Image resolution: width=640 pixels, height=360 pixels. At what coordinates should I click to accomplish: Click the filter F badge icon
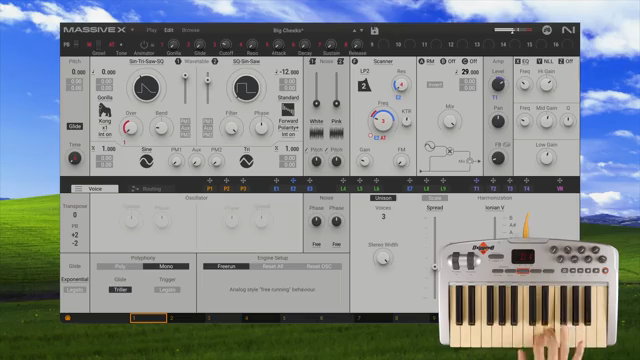355,61
